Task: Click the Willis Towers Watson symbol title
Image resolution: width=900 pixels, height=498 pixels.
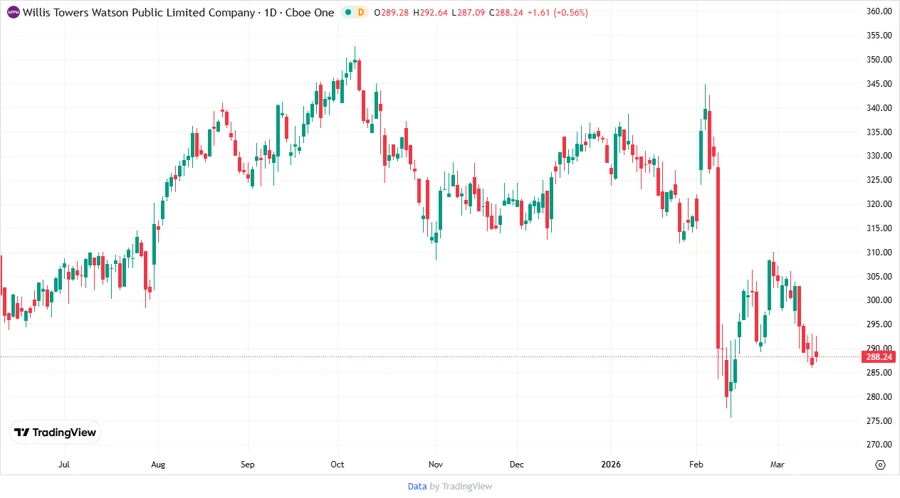Action: pyautogui.click(x=139, y=12)
